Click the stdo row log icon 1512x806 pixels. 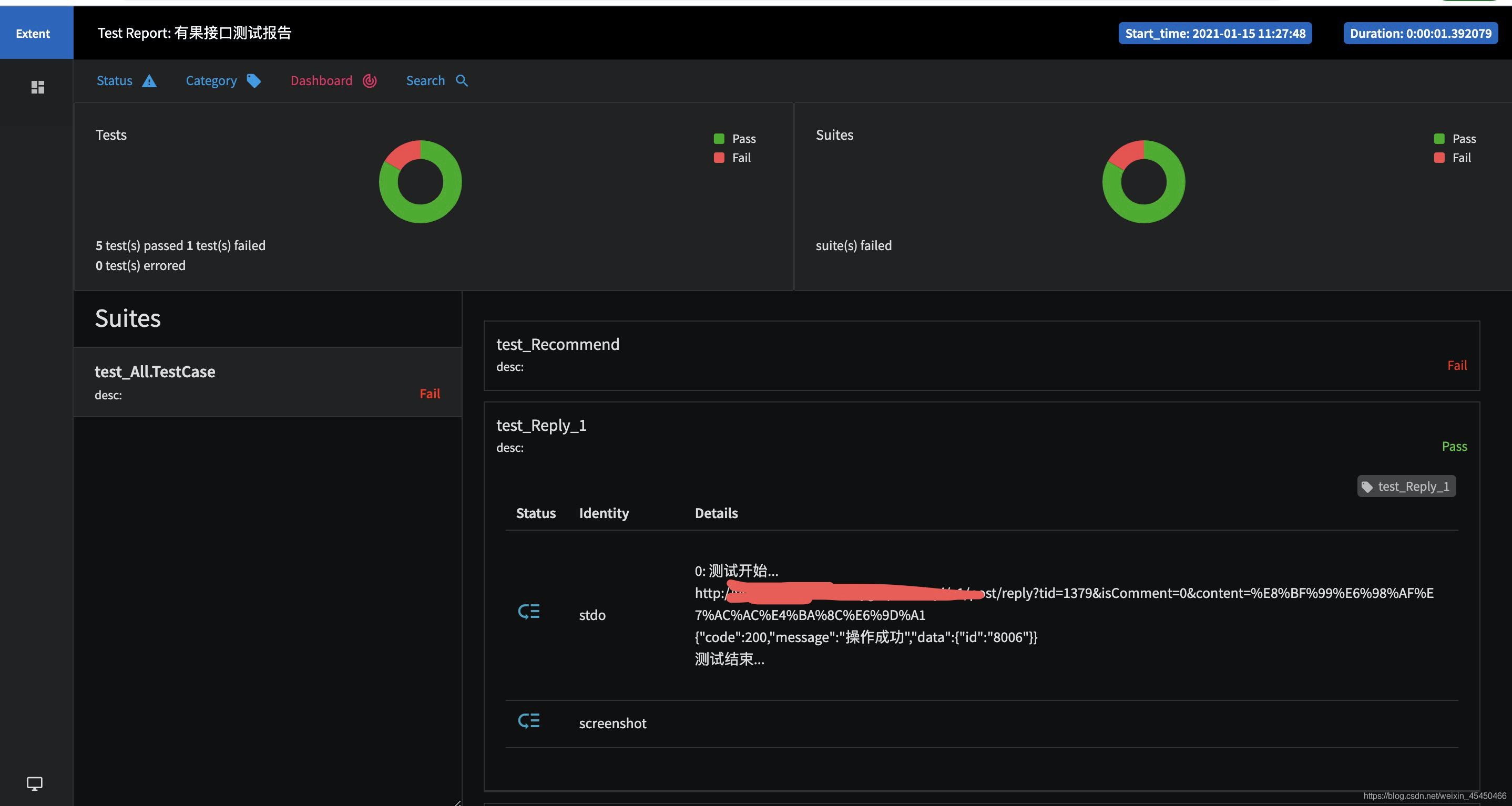529,612
